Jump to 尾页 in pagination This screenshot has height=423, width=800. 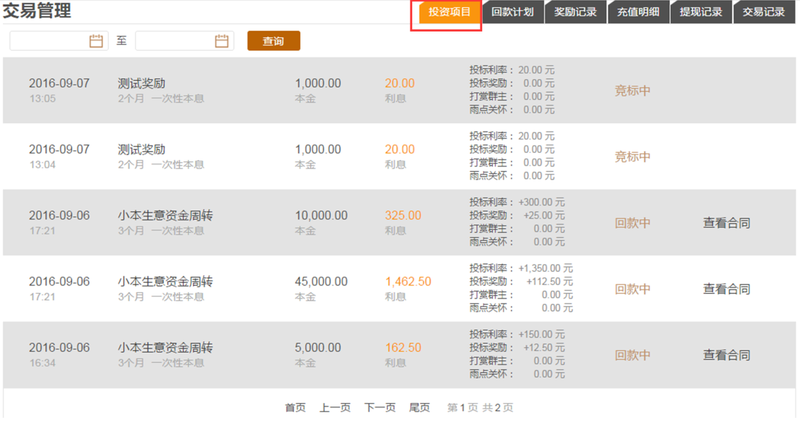(419, 408)
